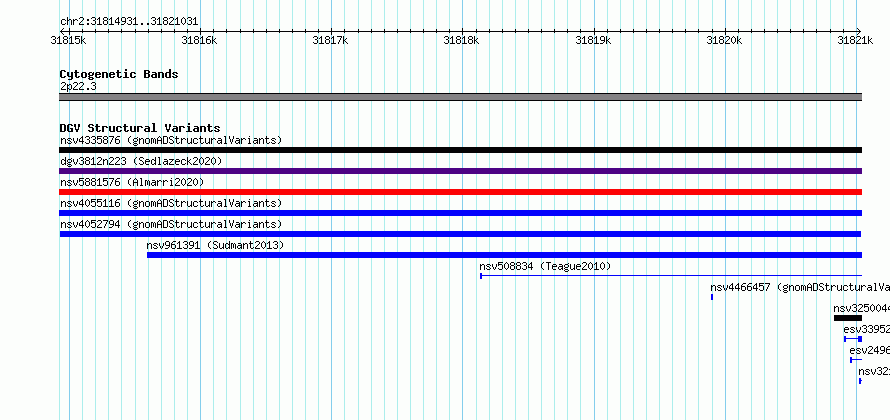Select the purple dgv3812n223 variant bar

460,171
